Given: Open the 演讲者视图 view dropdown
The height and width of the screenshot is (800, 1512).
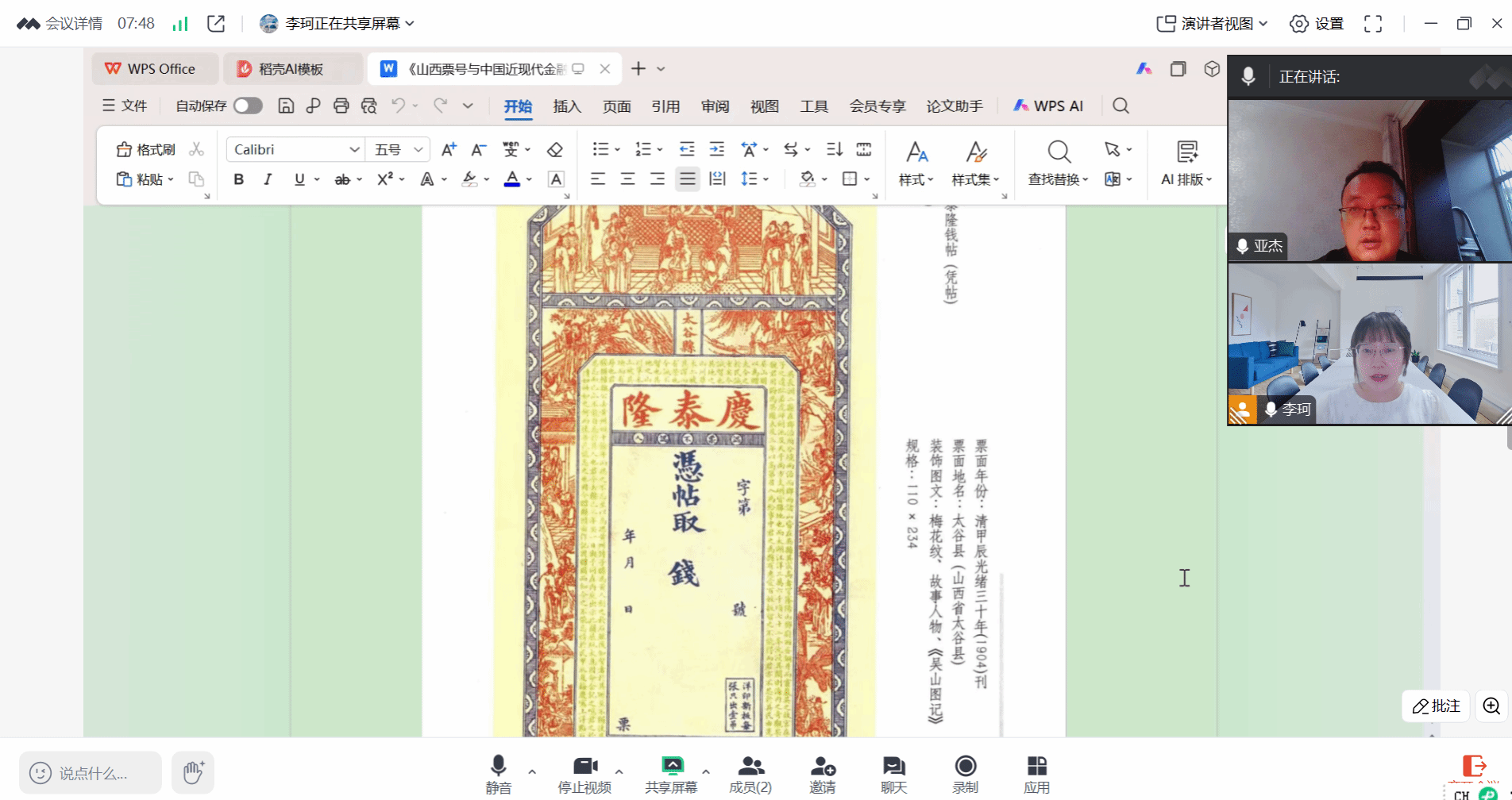Looking at the screenshot, I should point(1212,24).
